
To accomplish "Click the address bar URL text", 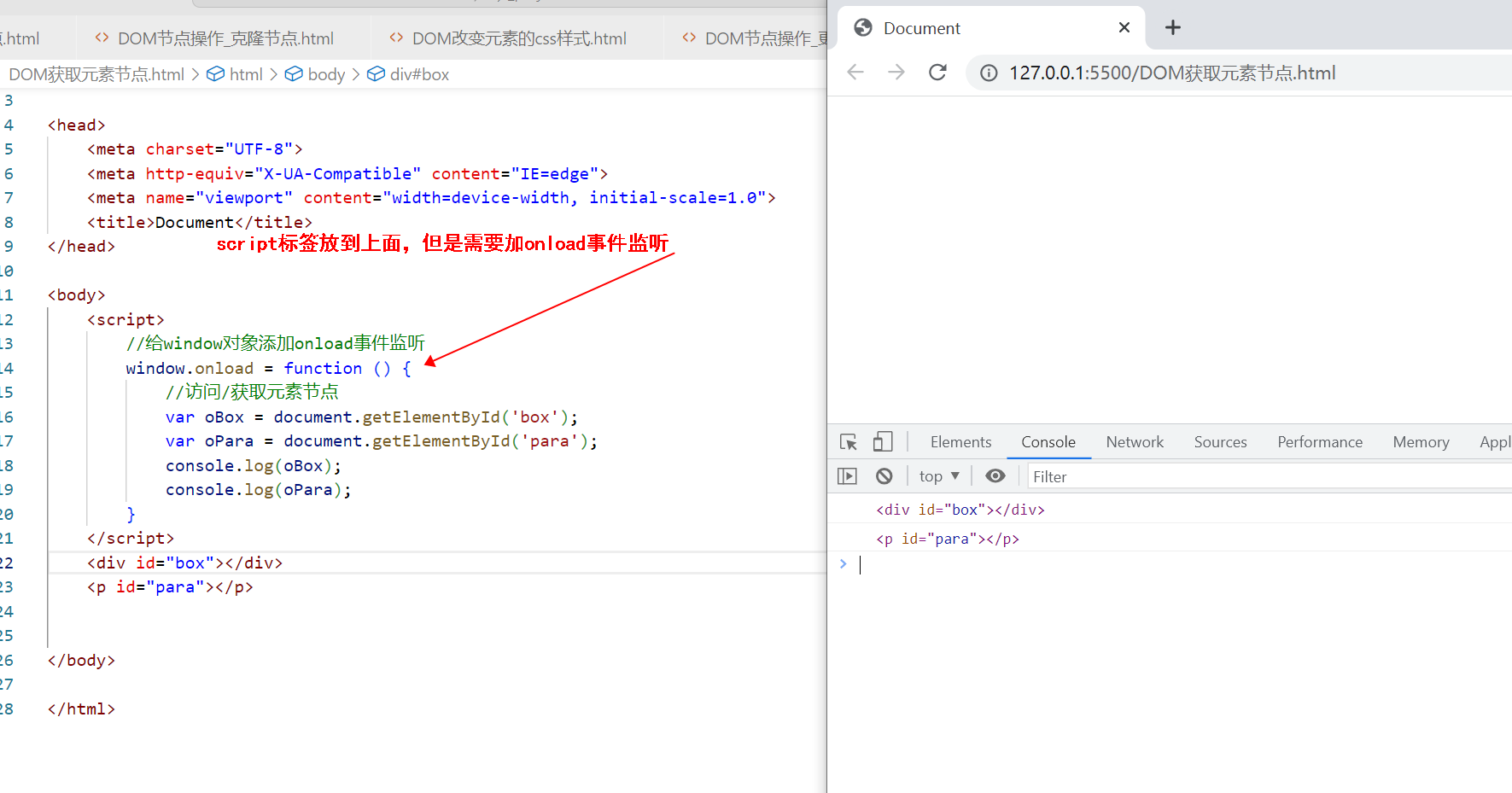I will [1172, 73].
